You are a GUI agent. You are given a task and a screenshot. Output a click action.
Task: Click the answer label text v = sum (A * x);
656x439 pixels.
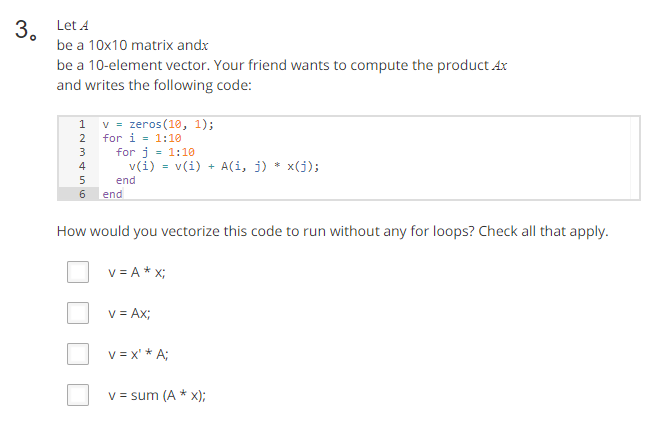coord(157,395)
